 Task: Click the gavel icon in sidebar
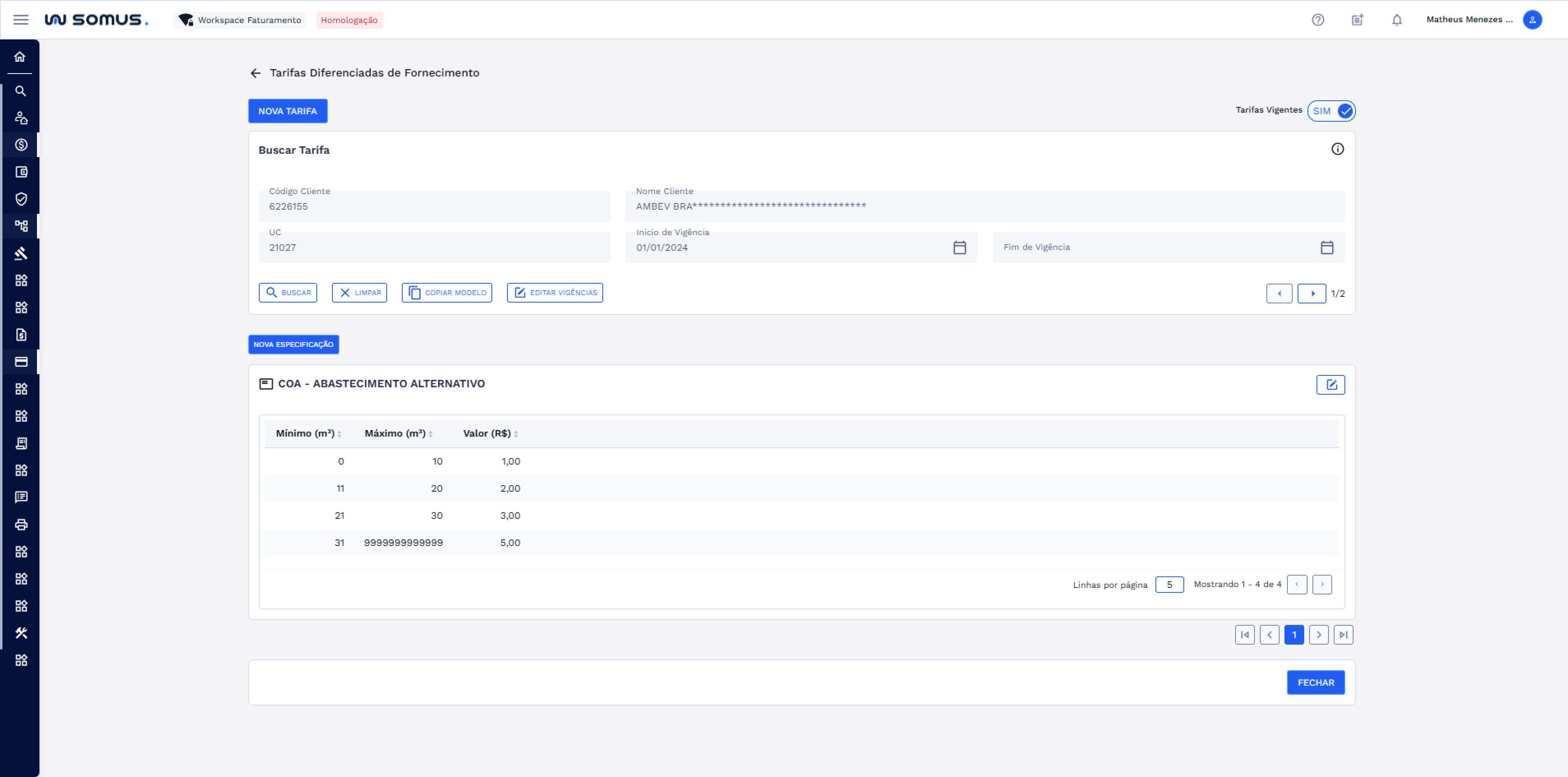coord(21,253)
